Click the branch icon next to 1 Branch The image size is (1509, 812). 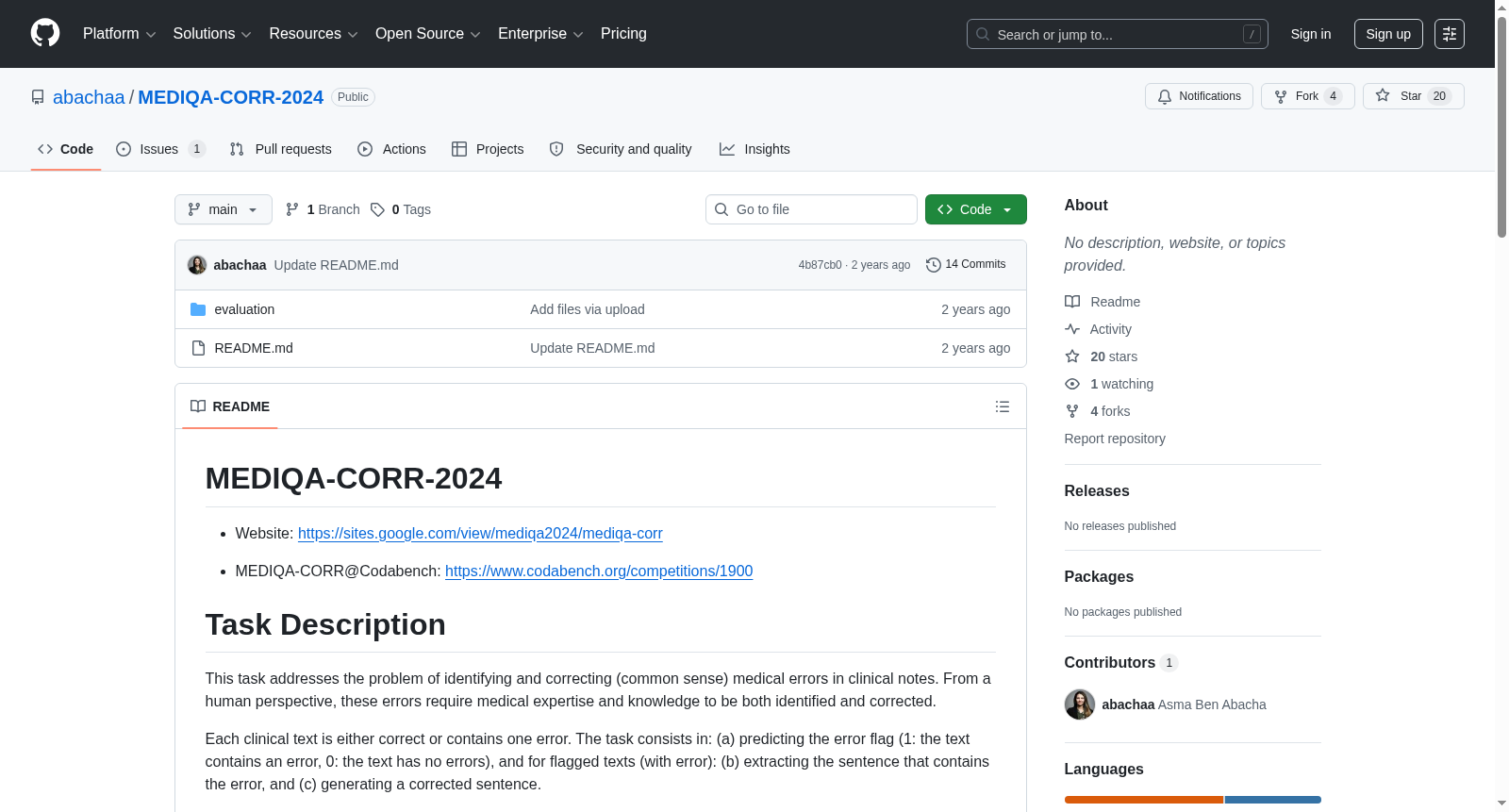pos(292,209)
